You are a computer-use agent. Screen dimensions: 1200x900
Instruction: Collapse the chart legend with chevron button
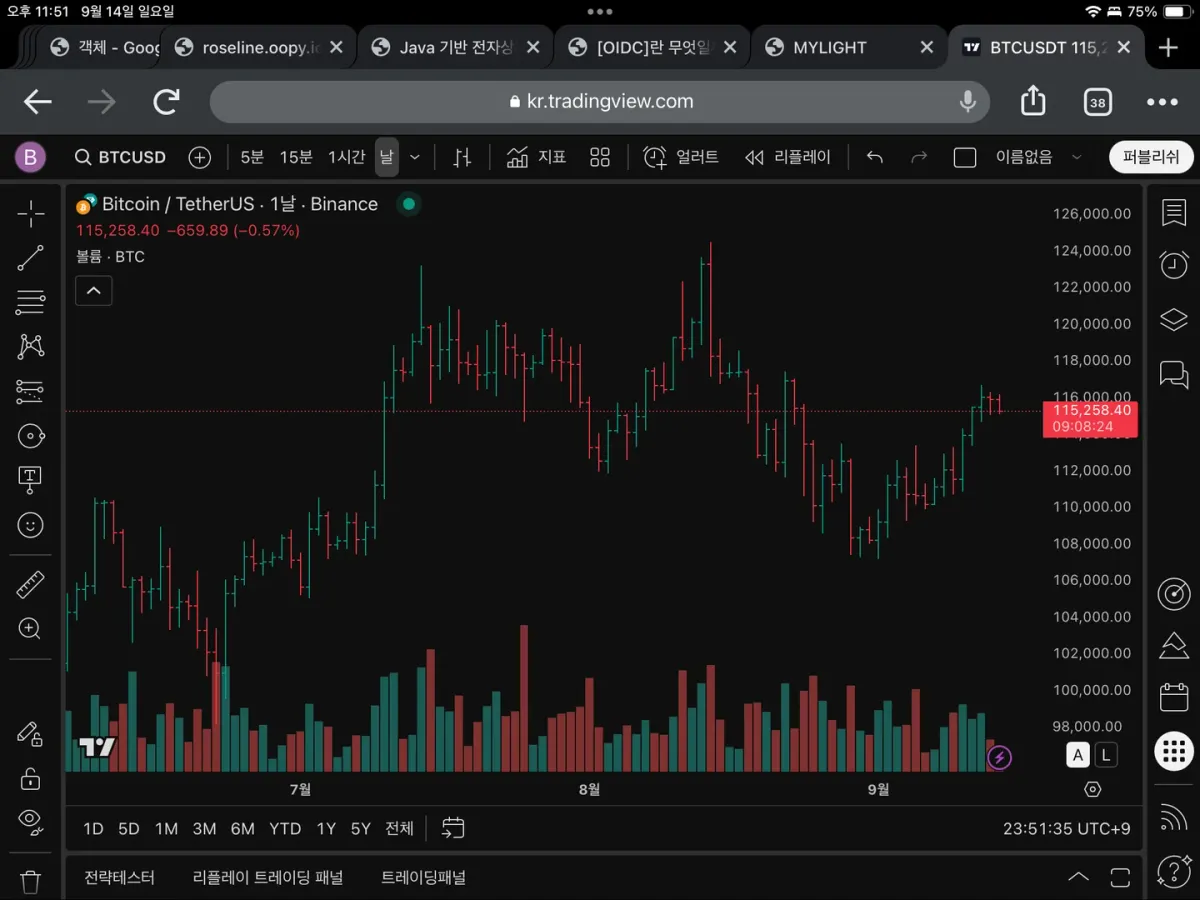(94, 291)
